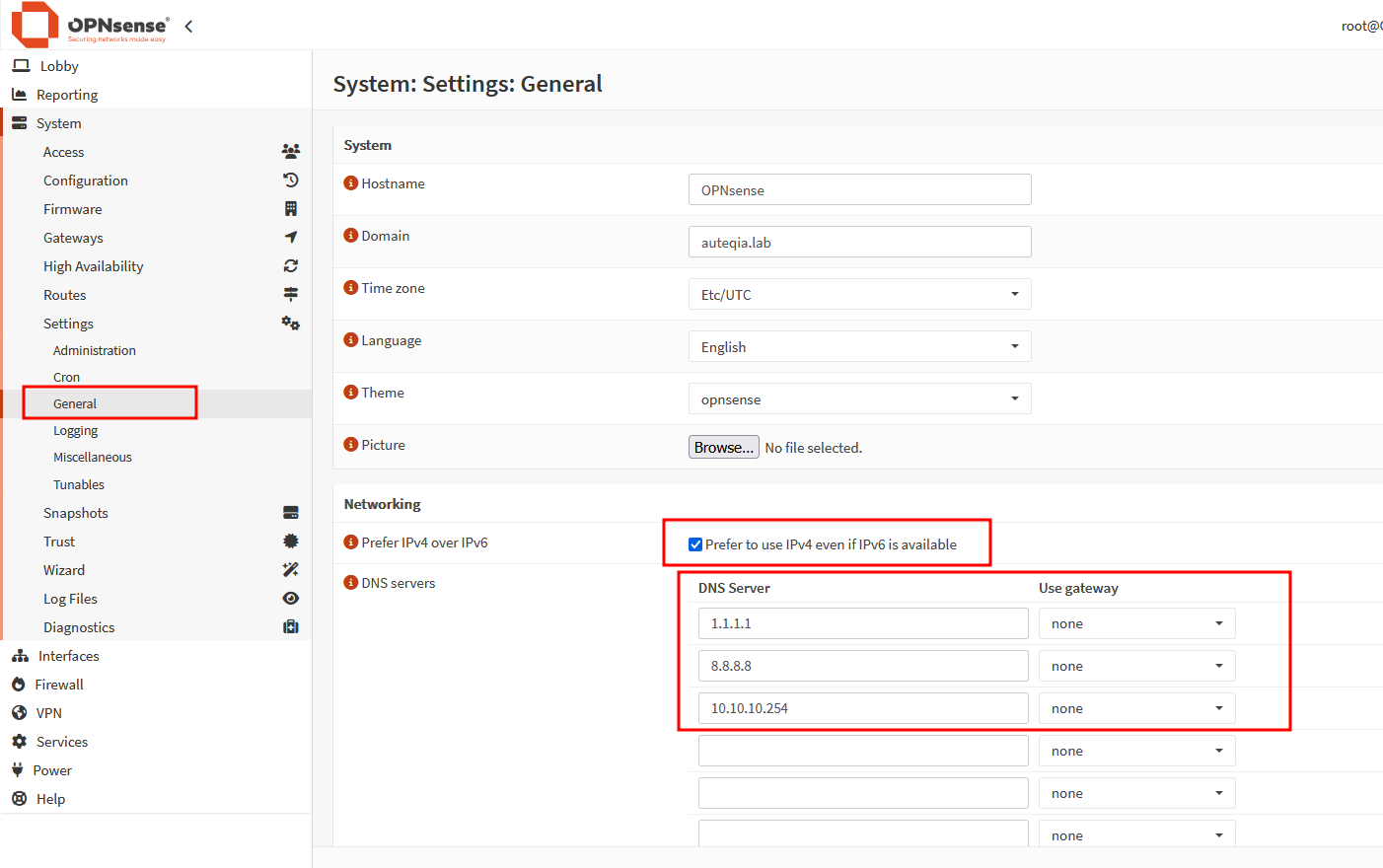Click the Configuration history icon
The height and width of the screenshot is (868, 1383).
[290, 181]
